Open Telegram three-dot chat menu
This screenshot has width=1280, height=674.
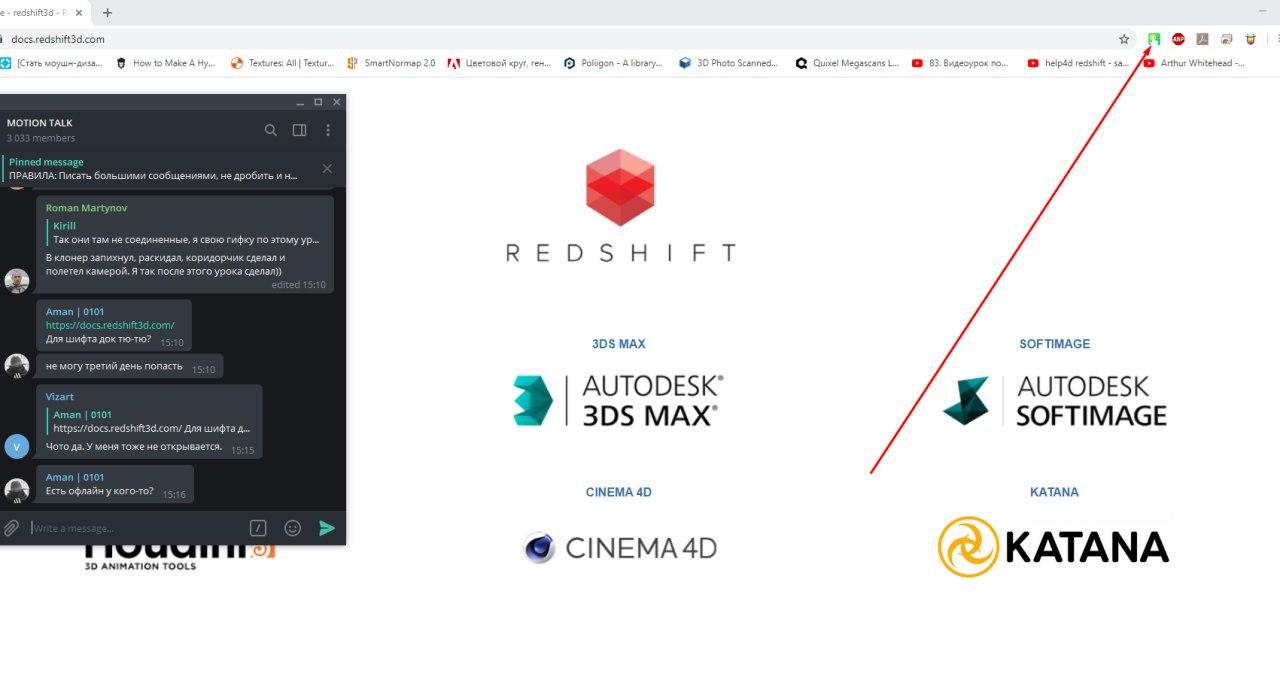point(327,130)
